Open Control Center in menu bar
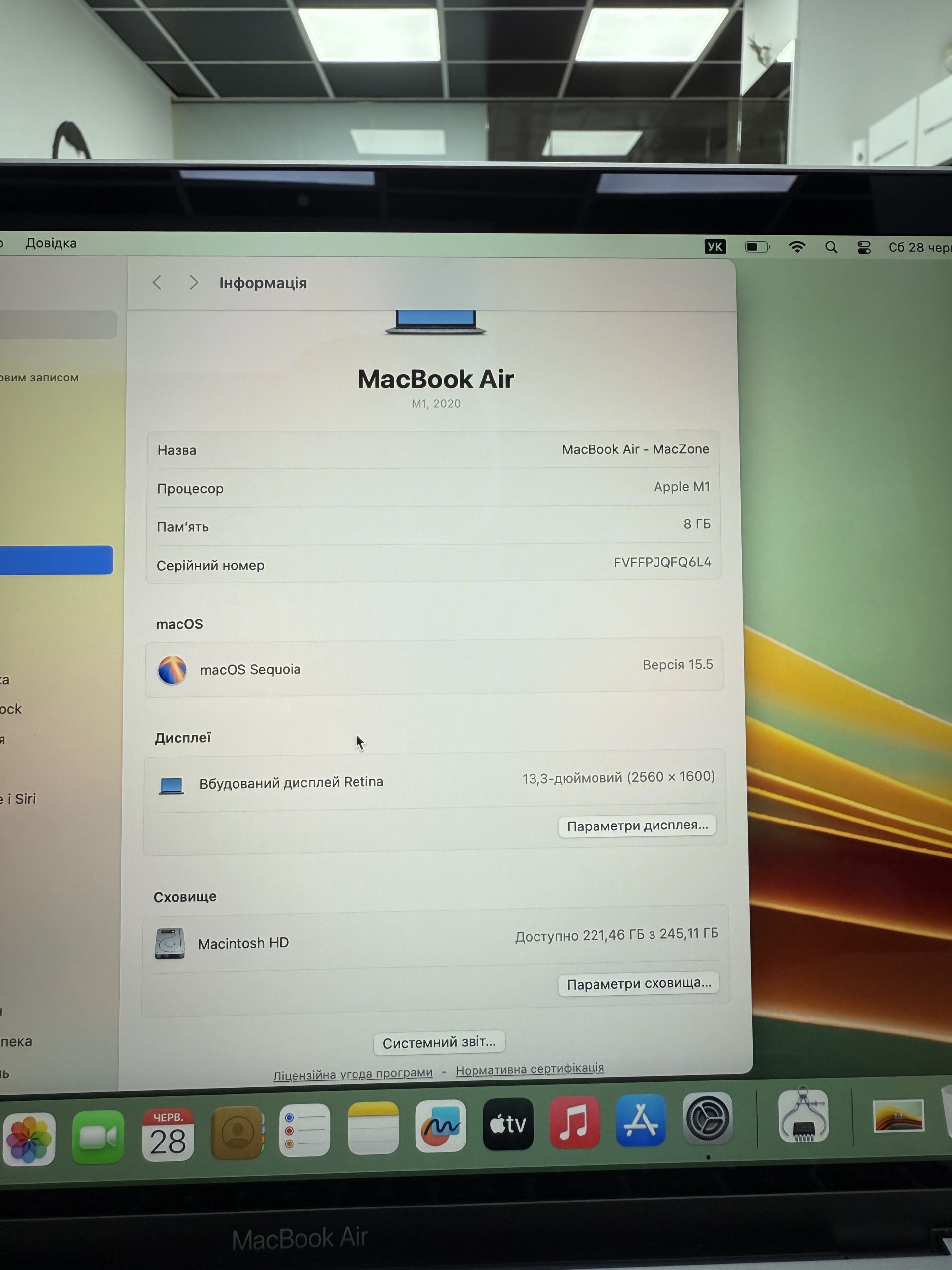 click(864, 248)
